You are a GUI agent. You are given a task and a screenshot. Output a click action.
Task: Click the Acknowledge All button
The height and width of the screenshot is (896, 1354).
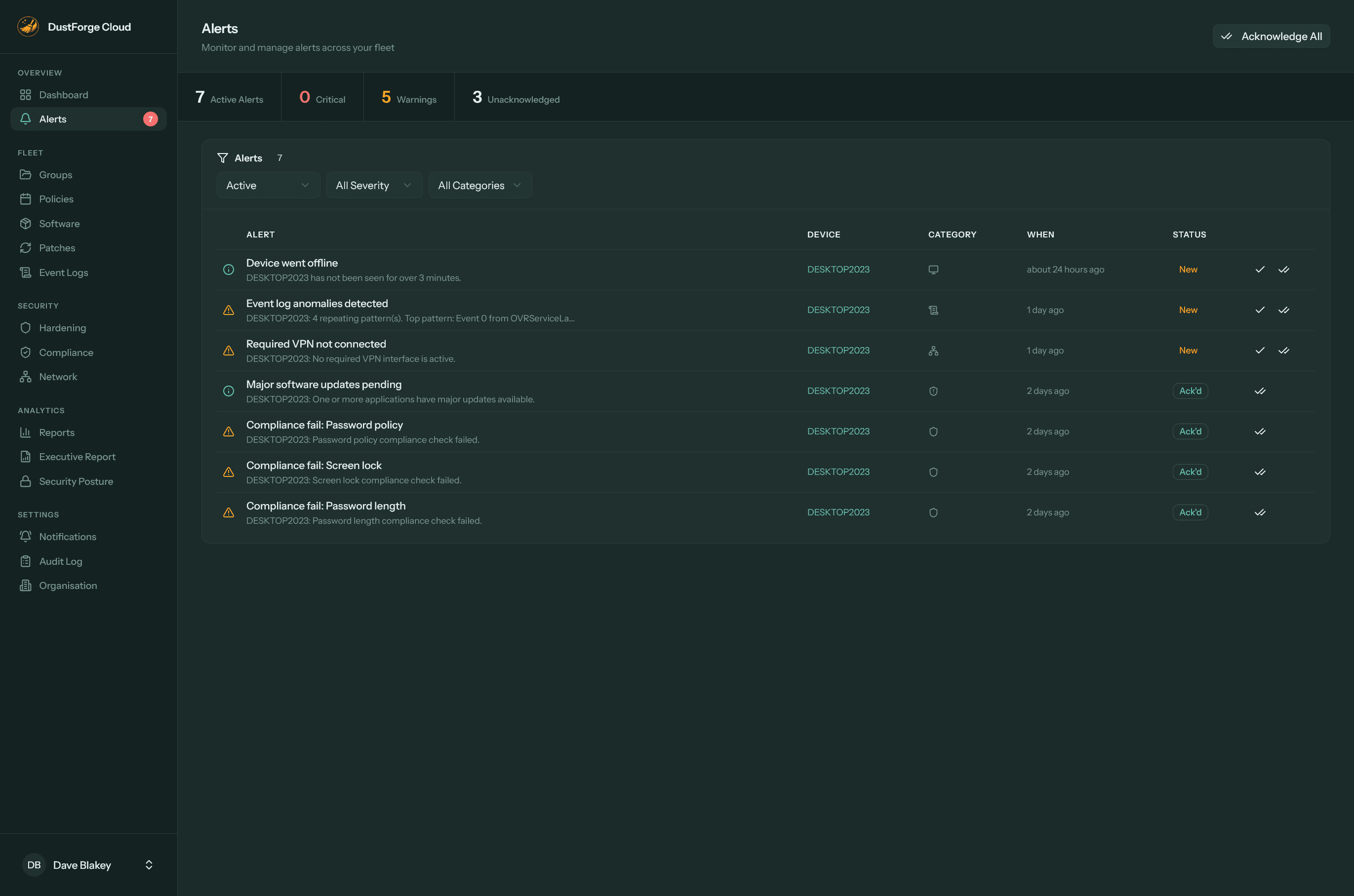(1271, 36)
